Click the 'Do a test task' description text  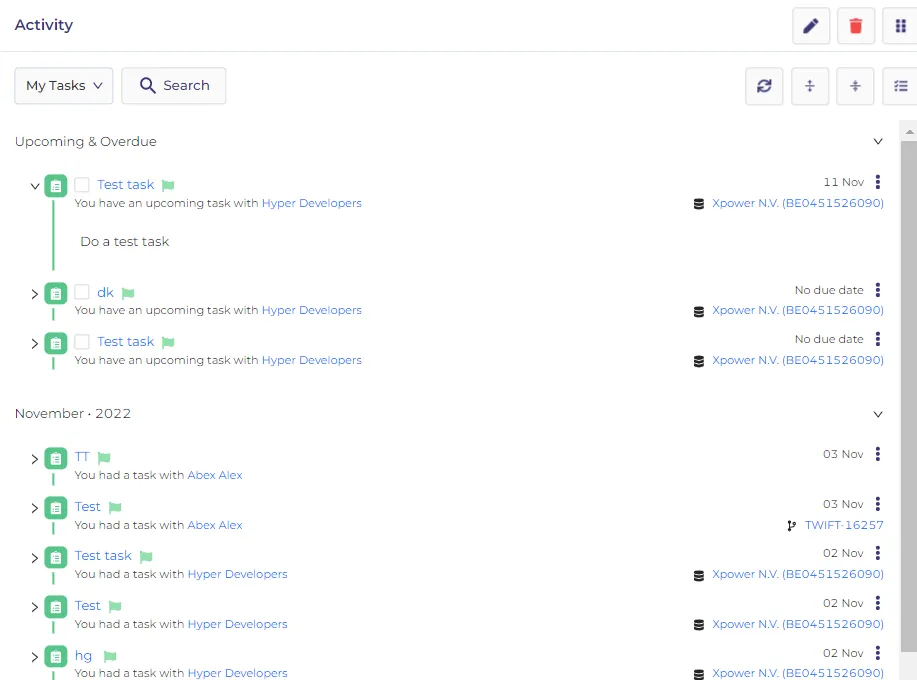[125, 241]
